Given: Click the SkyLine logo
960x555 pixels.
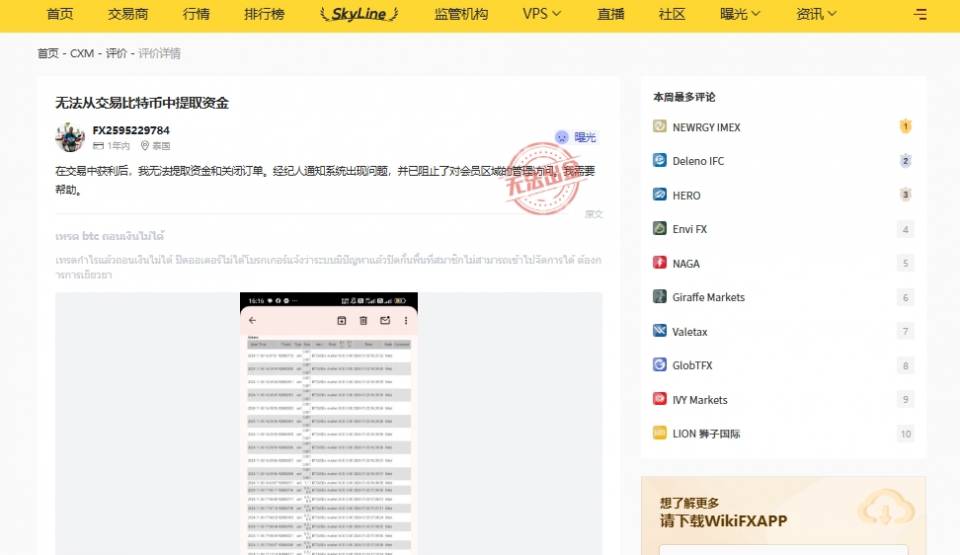Looking at the screenshot, I should tap(359, 14).
